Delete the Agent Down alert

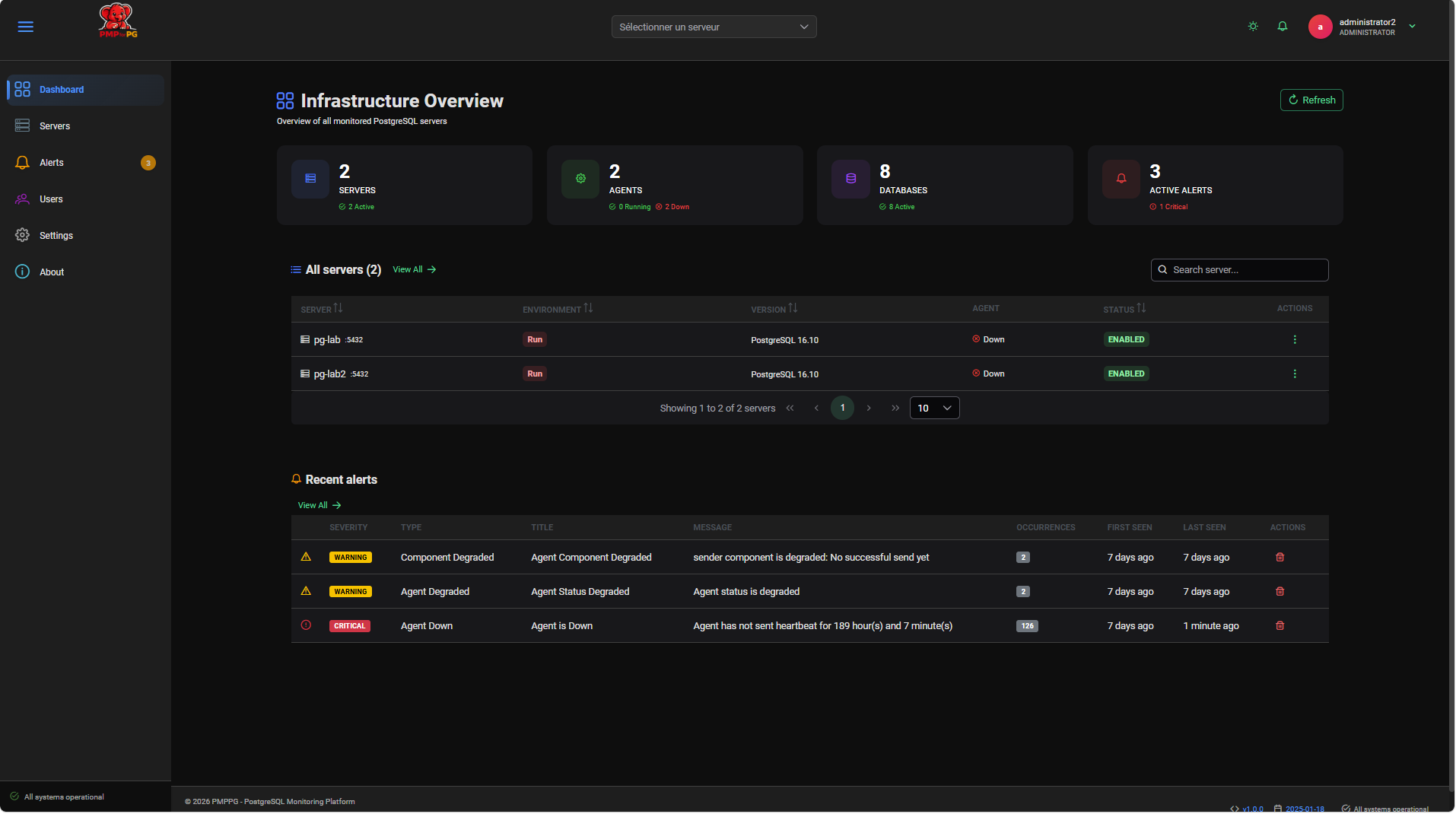click(x=1280, y=626)
